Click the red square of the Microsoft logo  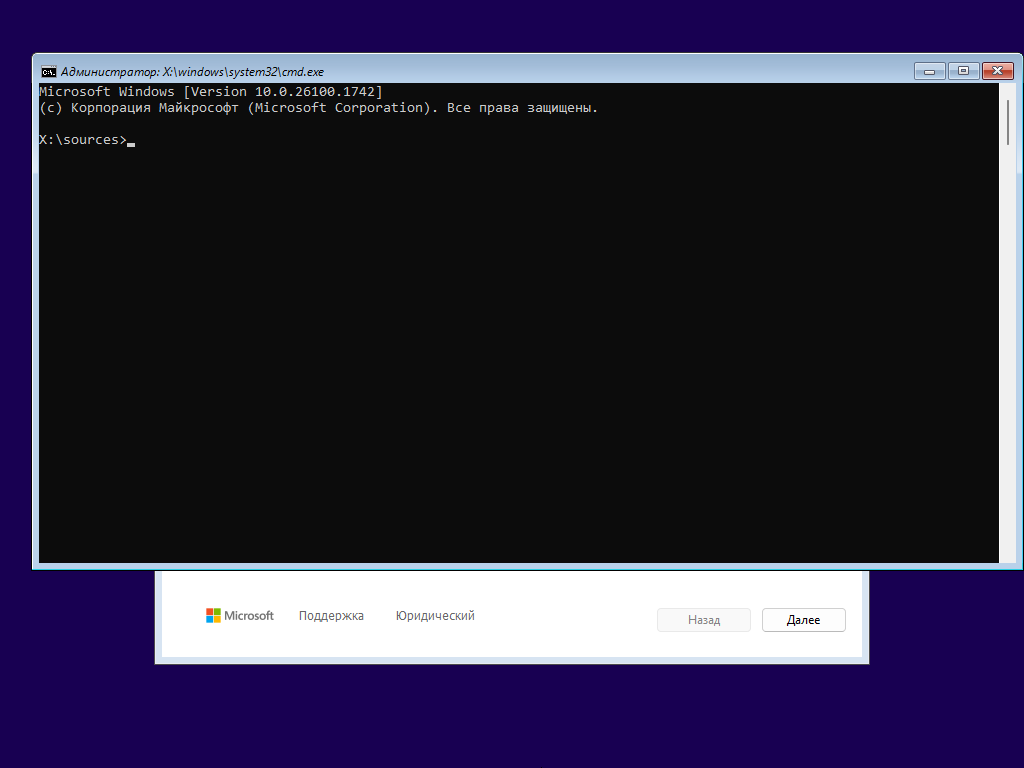pyautogui.click(x=208, y=611)
